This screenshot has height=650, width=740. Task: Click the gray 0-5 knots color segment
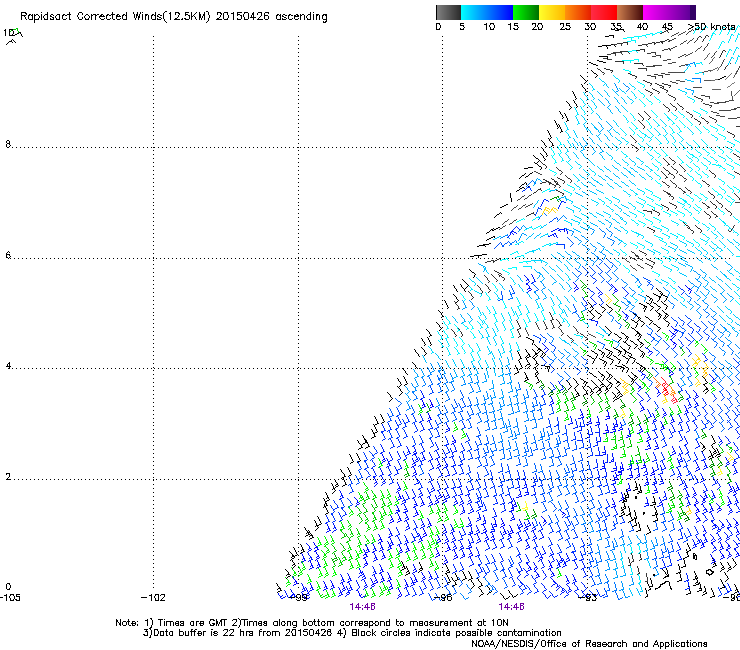(x=448, y=12)
